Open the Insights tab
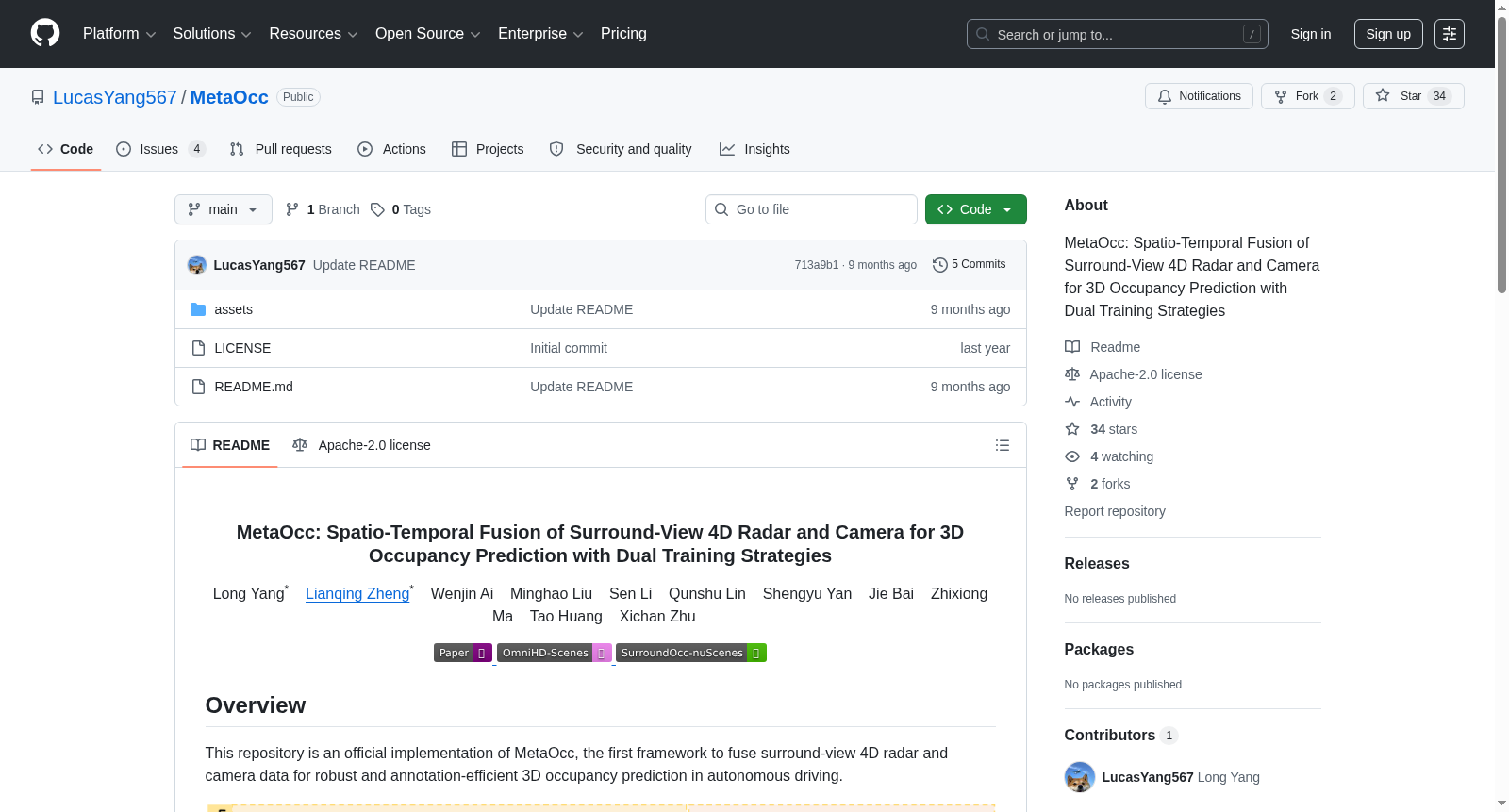The width and height of the screenshot is (1509, 812). pyautogui.click(x=754, y=149)
